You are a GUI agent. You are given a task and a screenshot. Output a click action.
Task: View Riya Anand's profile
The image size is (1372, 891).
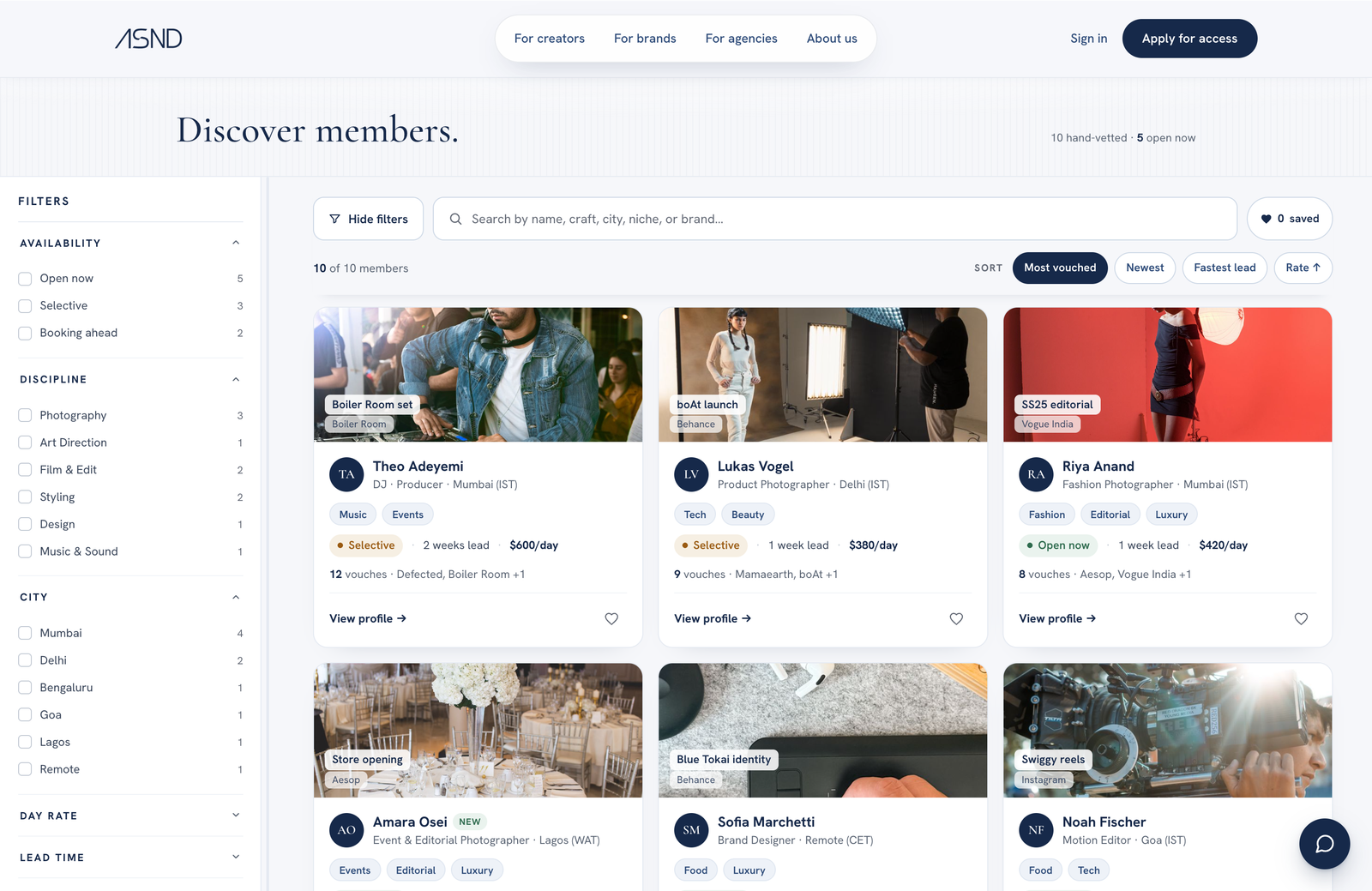(1057, 618)
